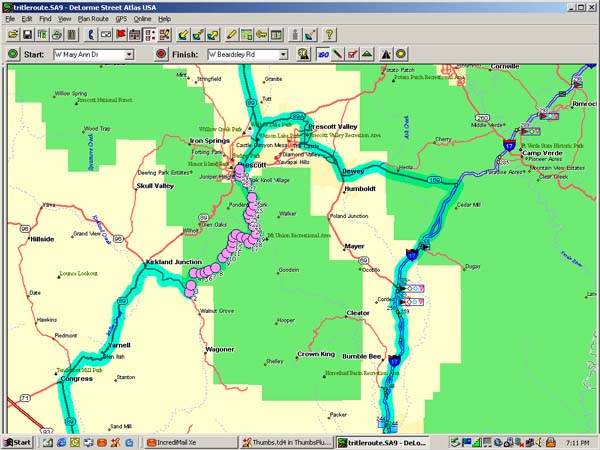The height and width of the screenshot is (450, 600).
Task: Open the blue phone book search icon
Action: 91,35
